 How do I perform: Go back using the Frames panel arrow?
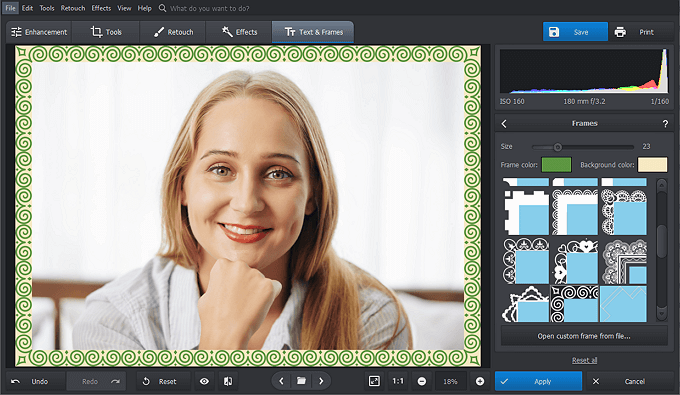click(x=504, y=124)
